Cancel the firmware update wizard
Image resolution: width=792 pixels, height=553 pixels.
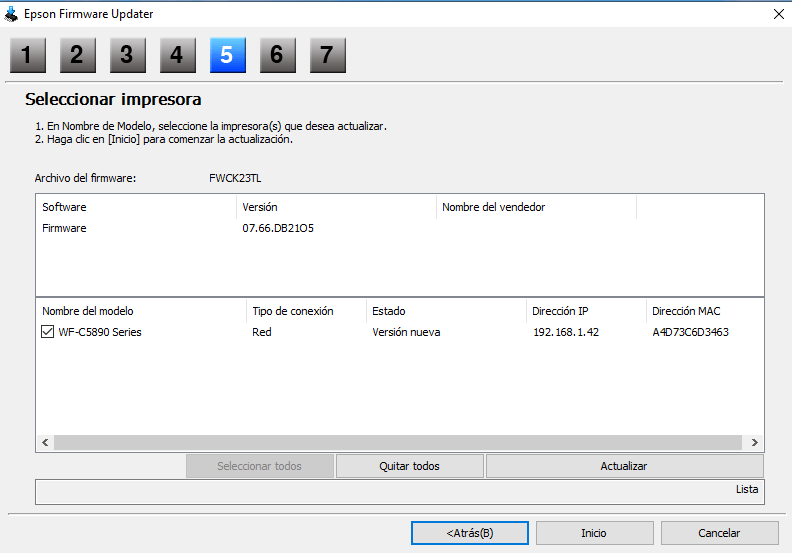(x=719, y=533)
